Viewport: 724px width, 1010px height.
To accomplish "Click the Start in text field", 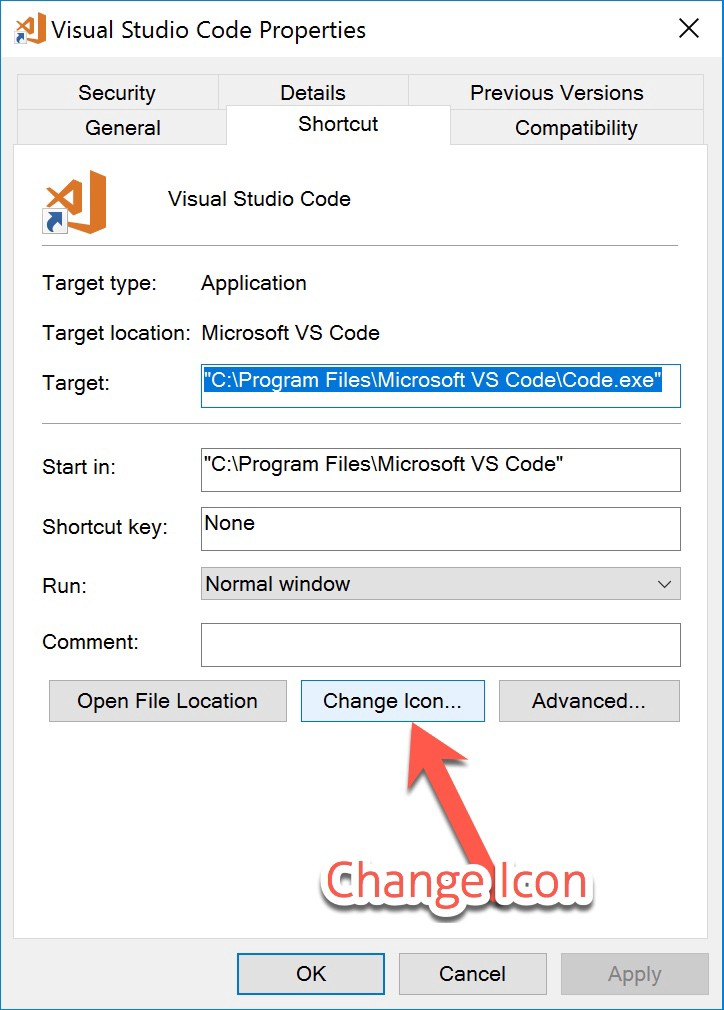I will (x=440, y=469).
